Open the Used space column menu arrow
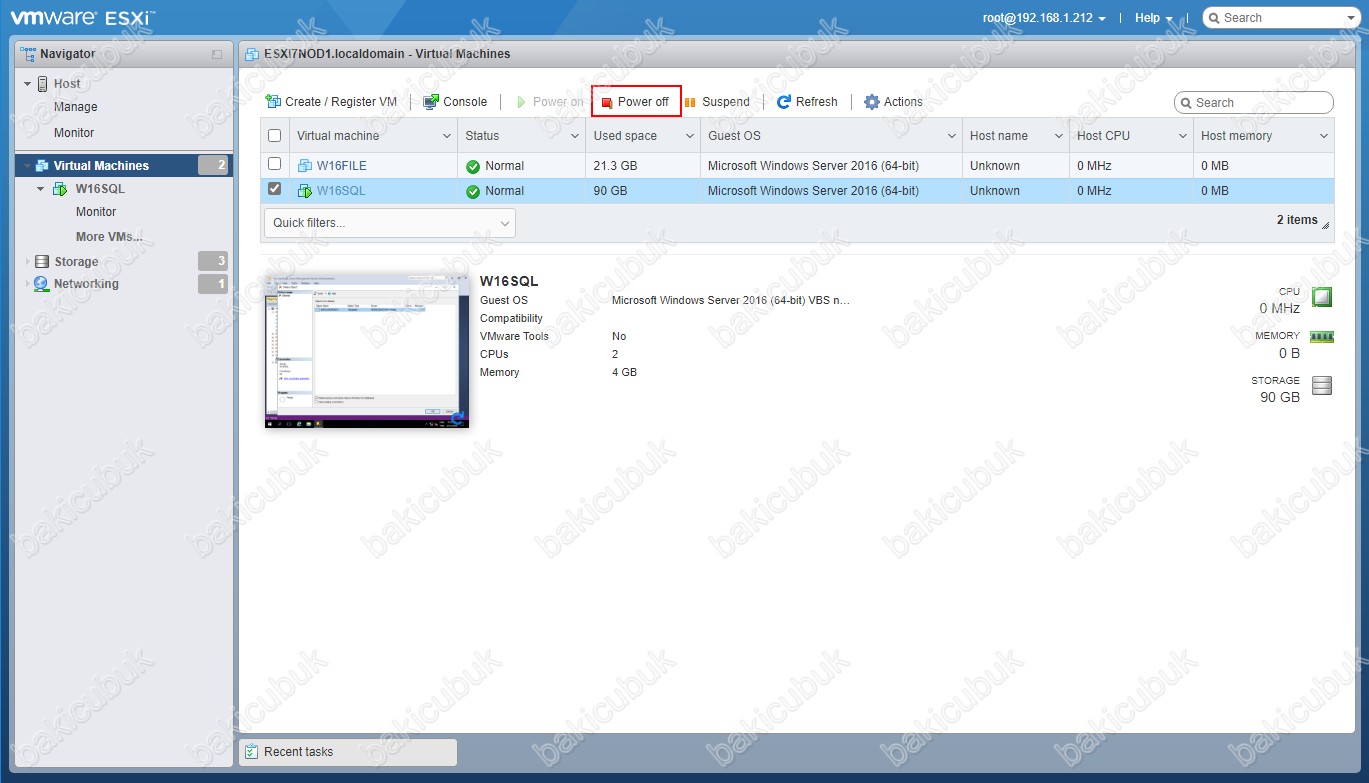The width and height of the screenshot is (1369, 783). click(690, 136)
